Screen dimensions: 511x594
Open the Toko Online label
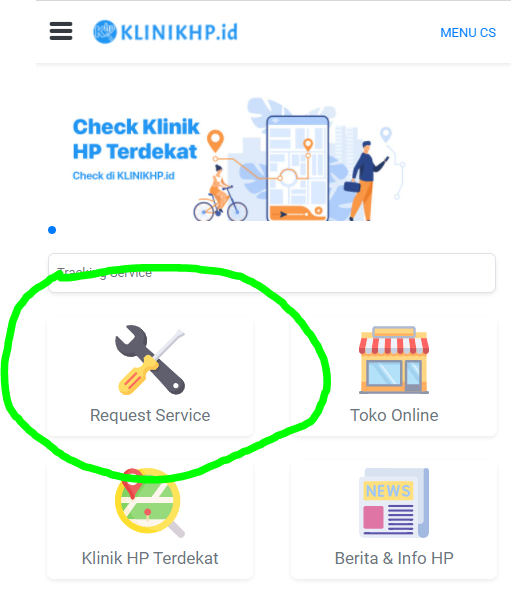pos(394,415)
